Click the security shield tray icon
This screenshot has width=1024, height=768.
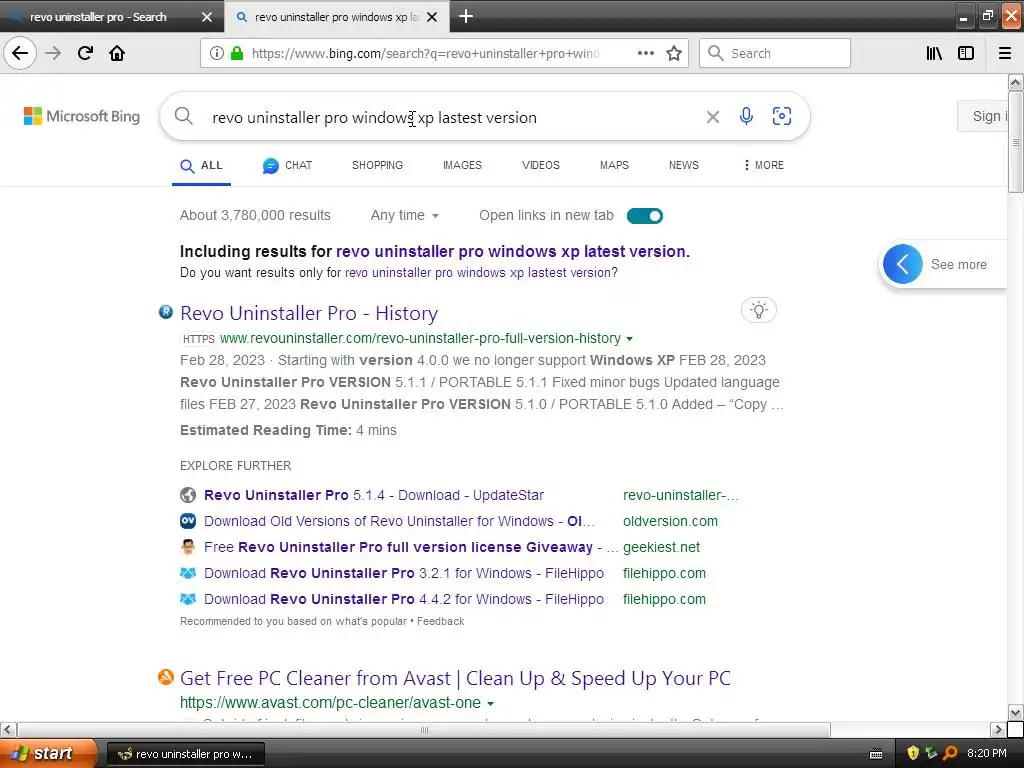tap(913, 754)
